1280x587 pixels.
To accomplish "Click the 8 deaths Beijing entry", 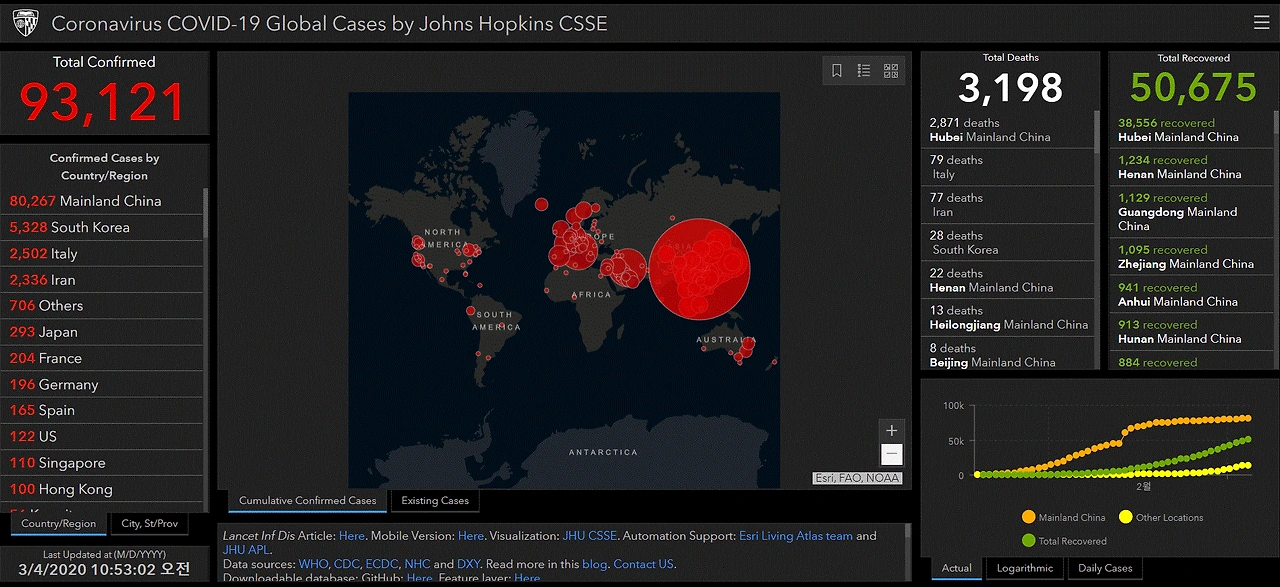I will click(x=1008, y=354).
